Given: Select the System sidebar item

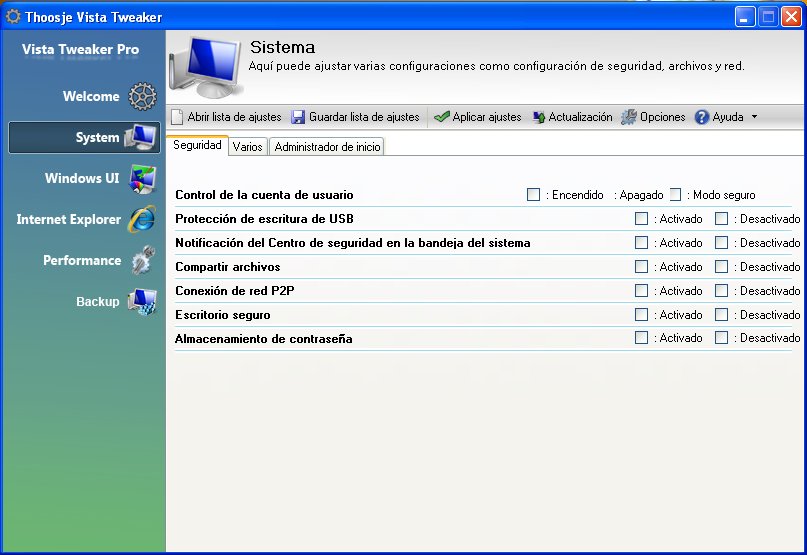Looking at the screenshot, I should pos(84,137).
